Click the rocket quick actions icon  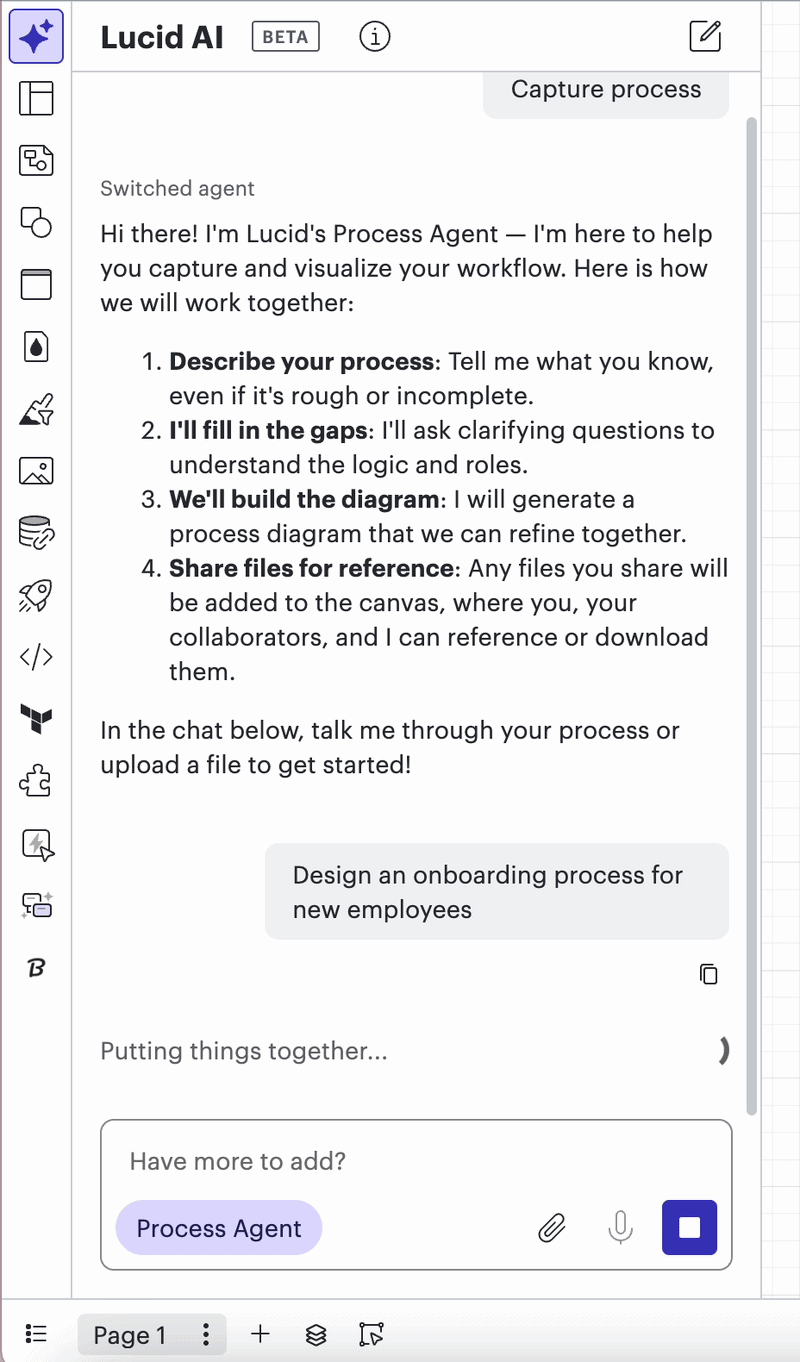36,596
